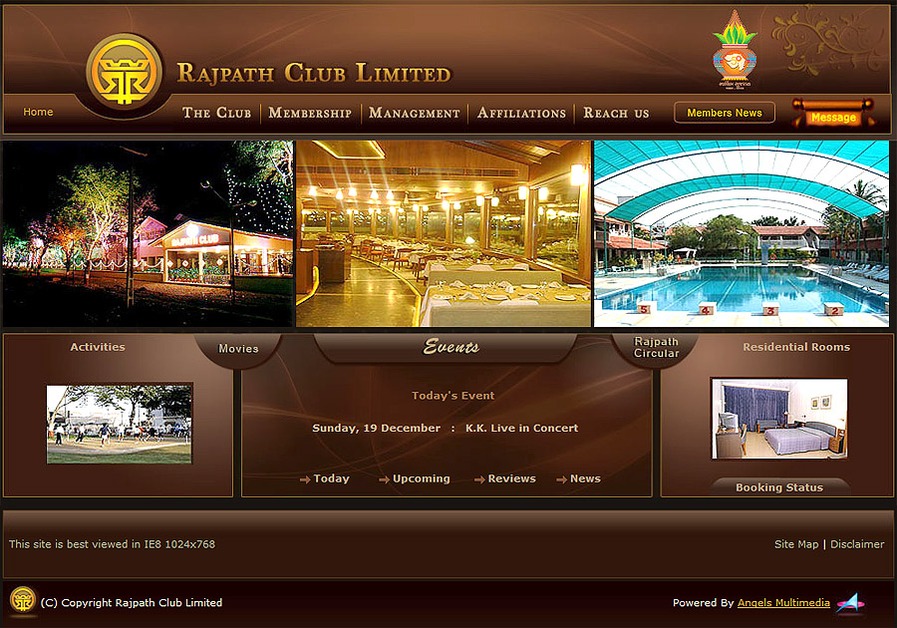Click the Members News button

coord(724,113)
